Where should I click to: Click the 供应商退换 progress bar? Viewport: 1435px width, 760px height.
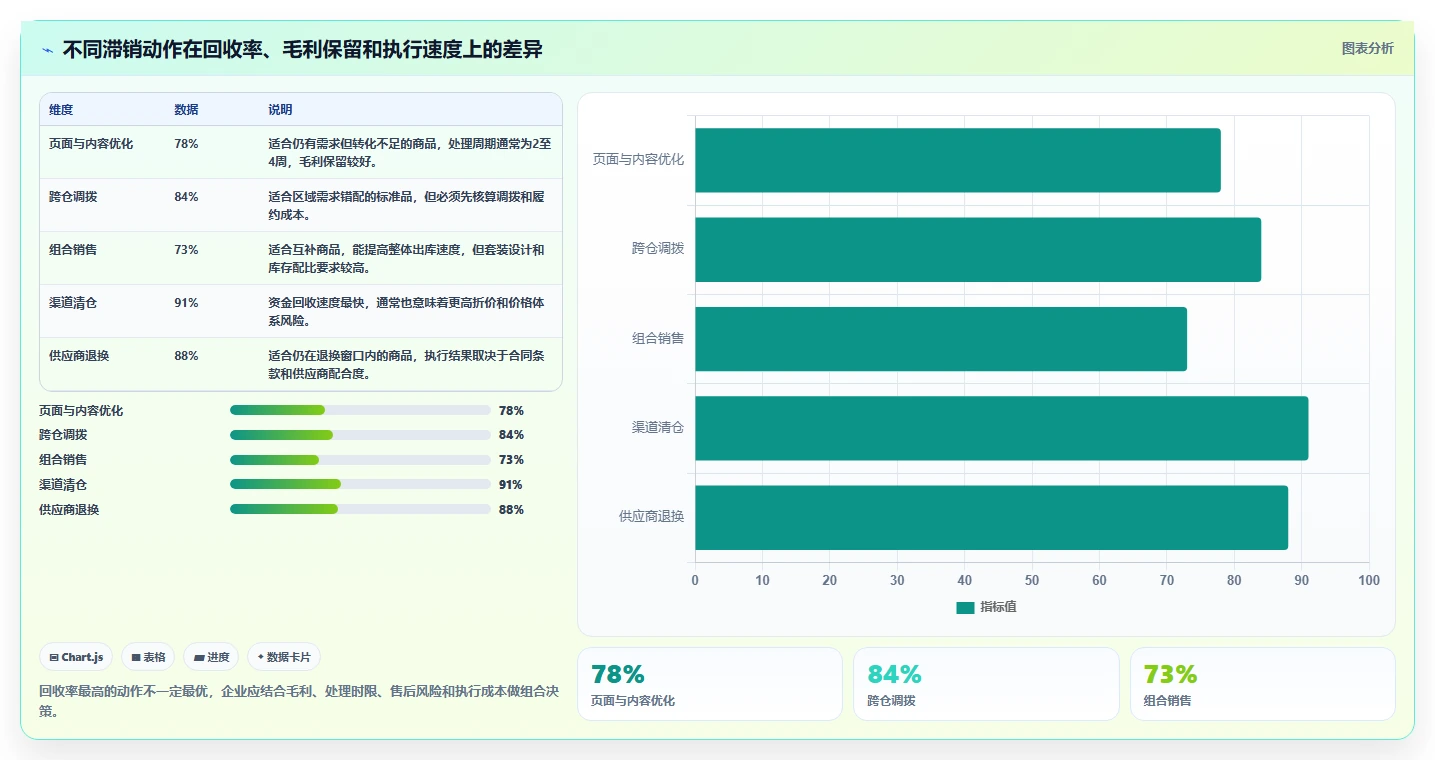(x=360, y=509)
